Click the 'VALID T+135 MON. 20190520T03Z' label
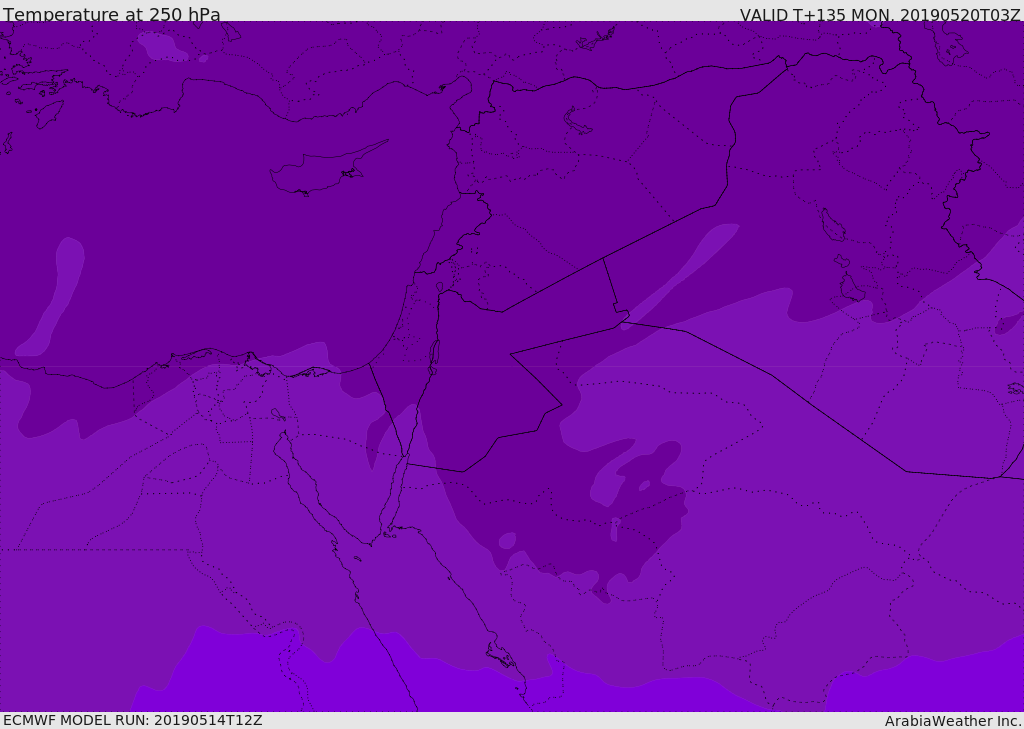 (880, 14)
